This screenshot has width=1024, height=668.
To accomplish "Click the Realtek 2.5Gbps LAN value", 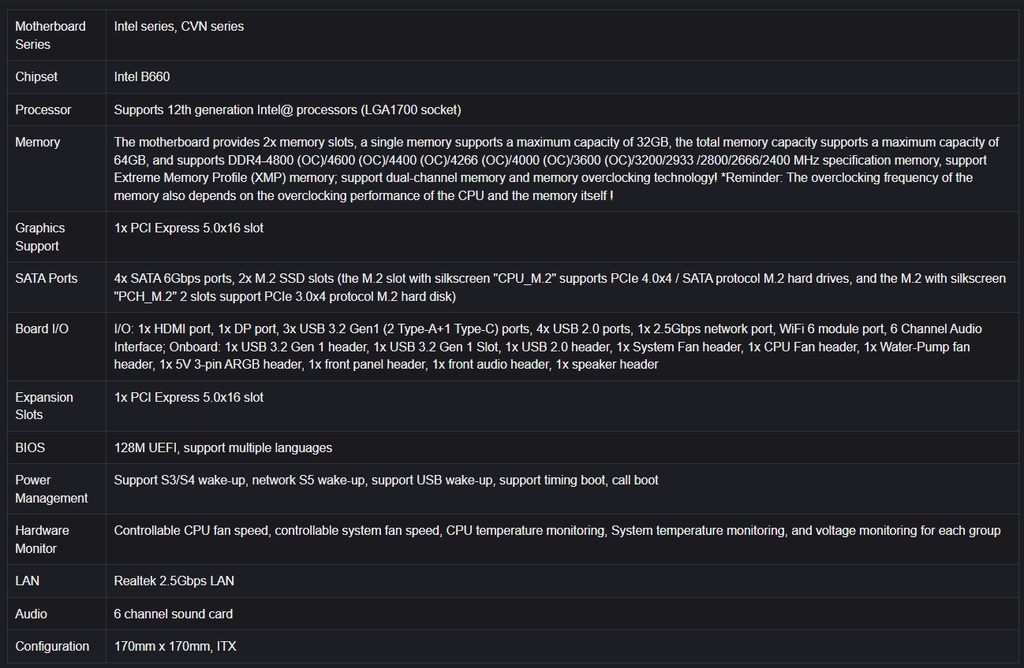I will pos(174,581).
